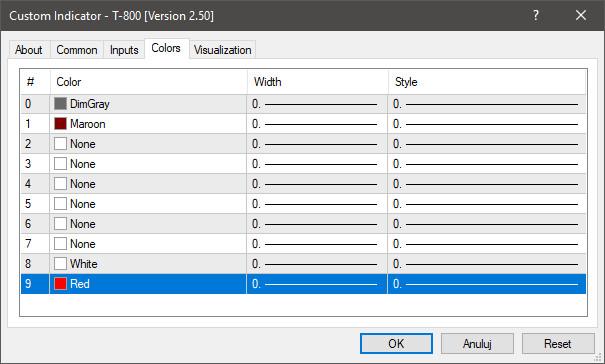The image size is (605, 364).
Task: Click the empty color swatch in row 3
Action: [x=60, y=164]
